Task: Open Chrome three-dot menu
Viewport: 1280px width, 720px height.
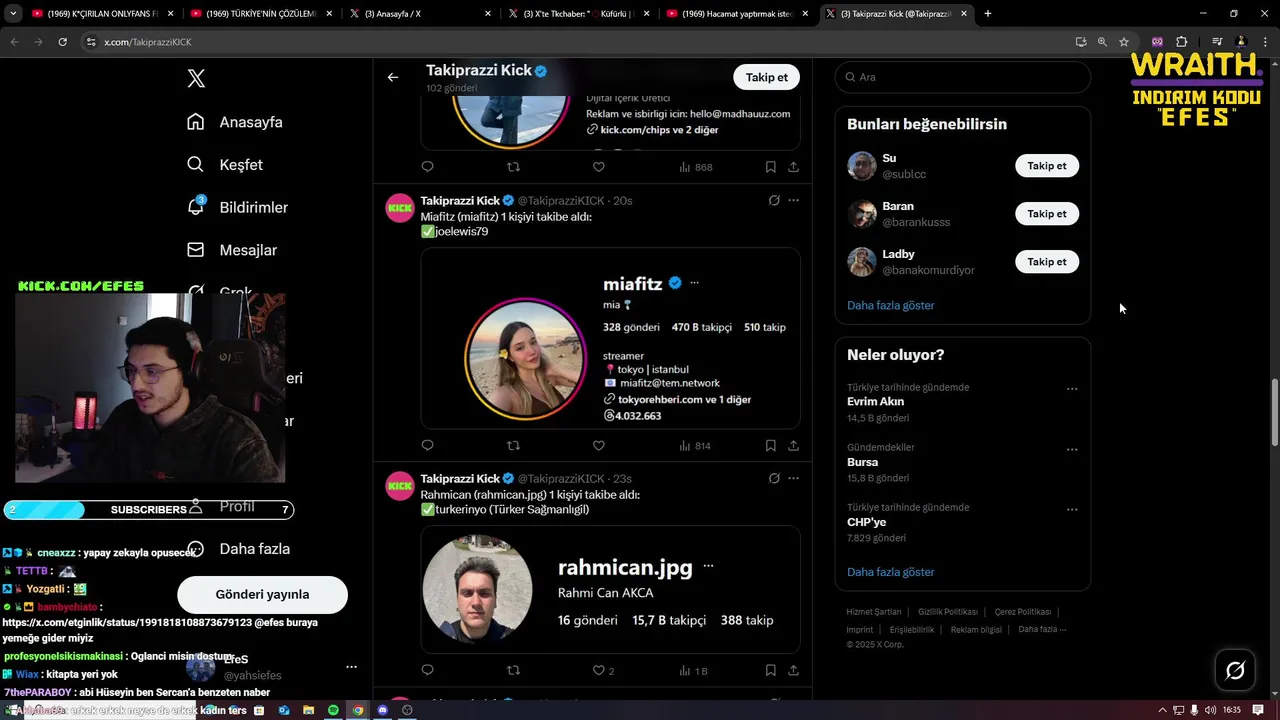Action: pos(1266,42)
